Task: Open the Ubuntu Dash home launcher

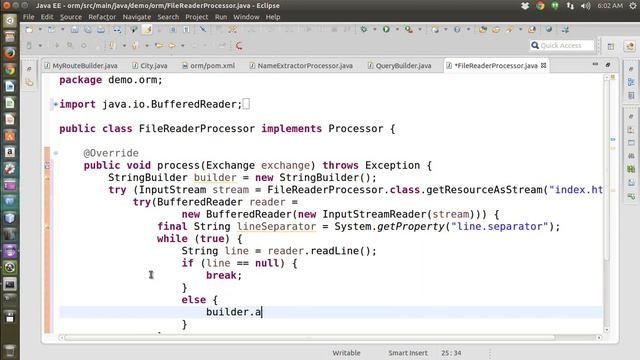Action: point(10,20)
